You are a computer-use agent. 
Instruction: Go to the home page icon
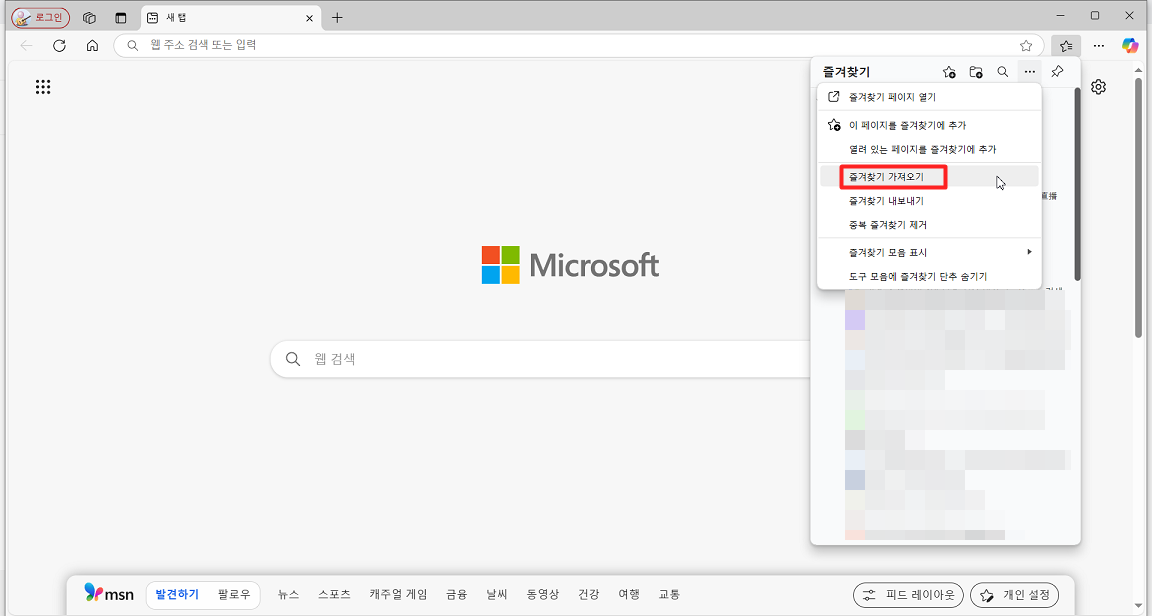(x=93, y=46)
